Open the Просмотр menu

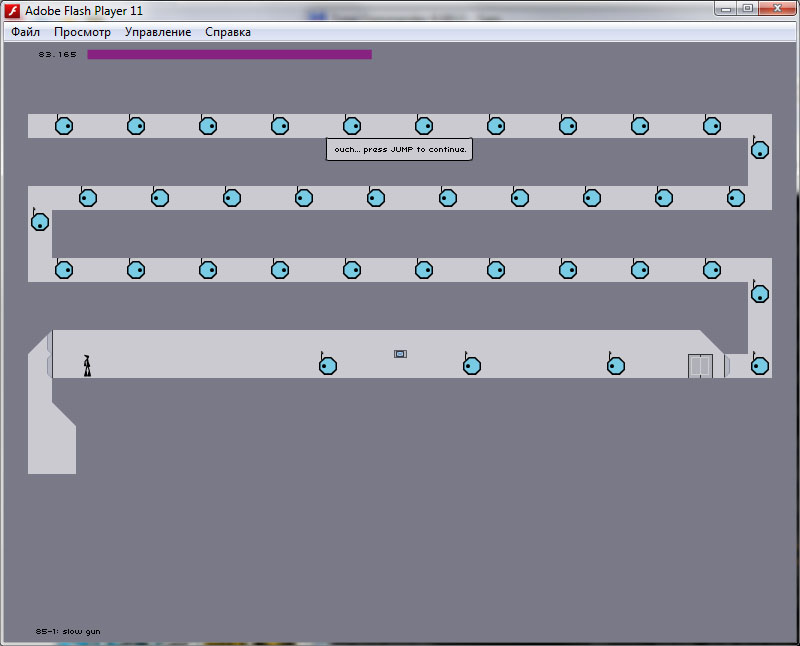tap(82, 32)
